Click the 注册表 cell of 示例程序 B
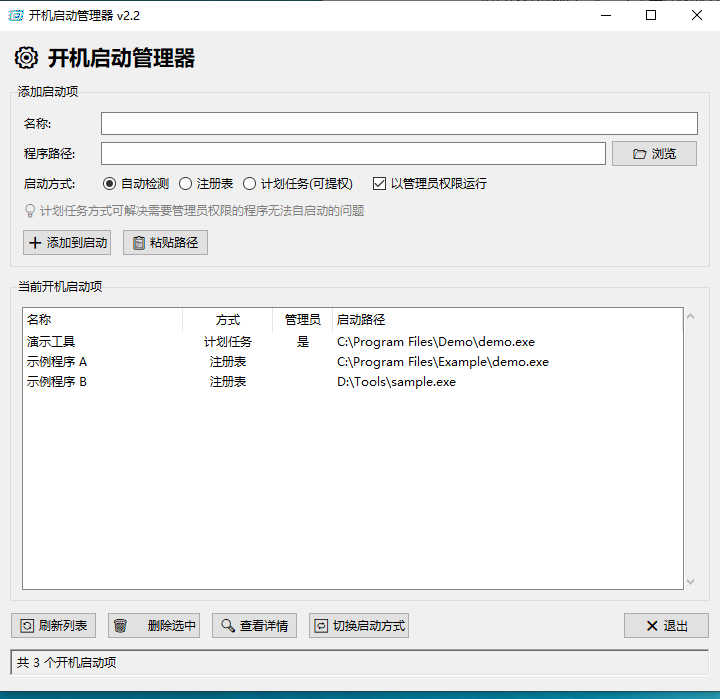This screenshot has width=720, height=699. coord(228,382)
